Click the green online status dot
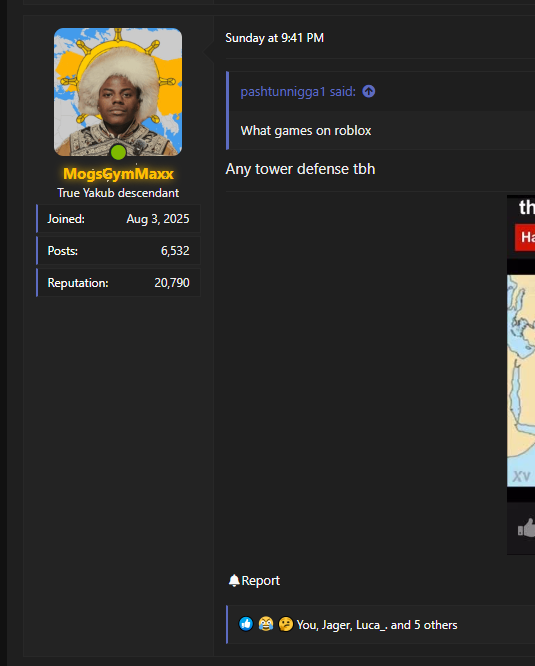Image resolution: width=535 pixels, height=666 pixels. tap(118, 152)
